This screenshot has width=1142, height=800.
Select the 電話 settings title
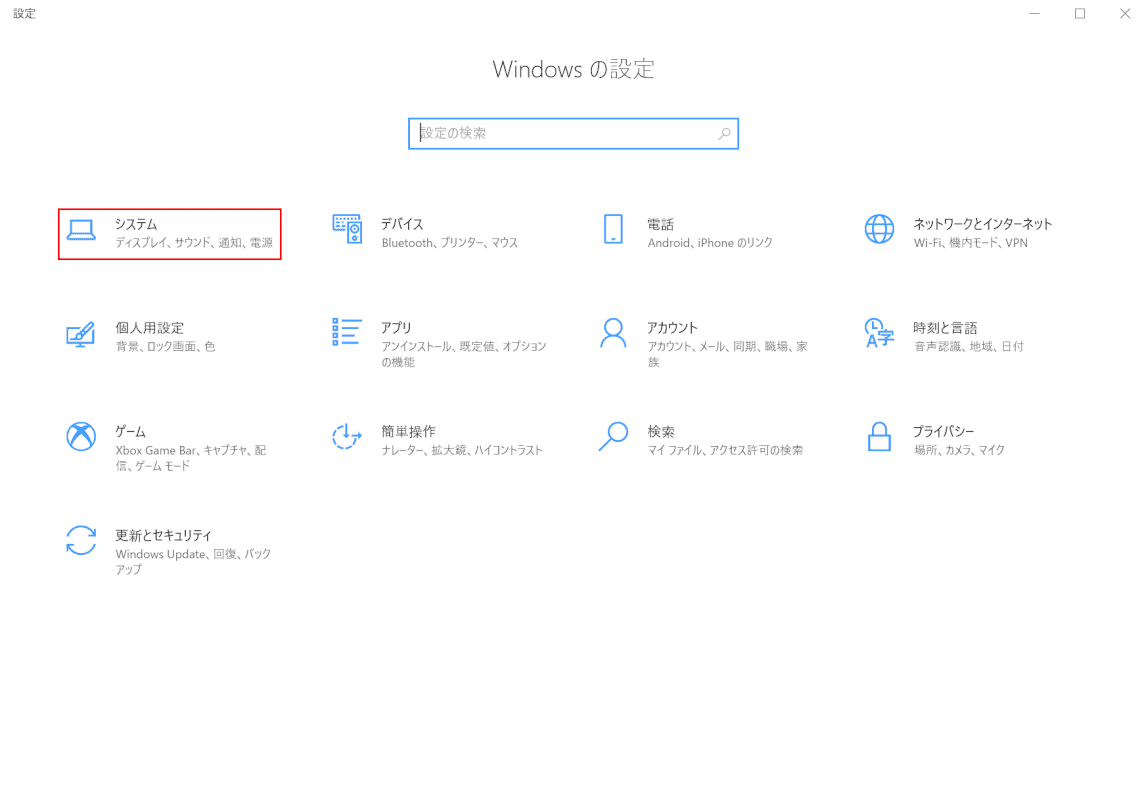tap(661, 224)
